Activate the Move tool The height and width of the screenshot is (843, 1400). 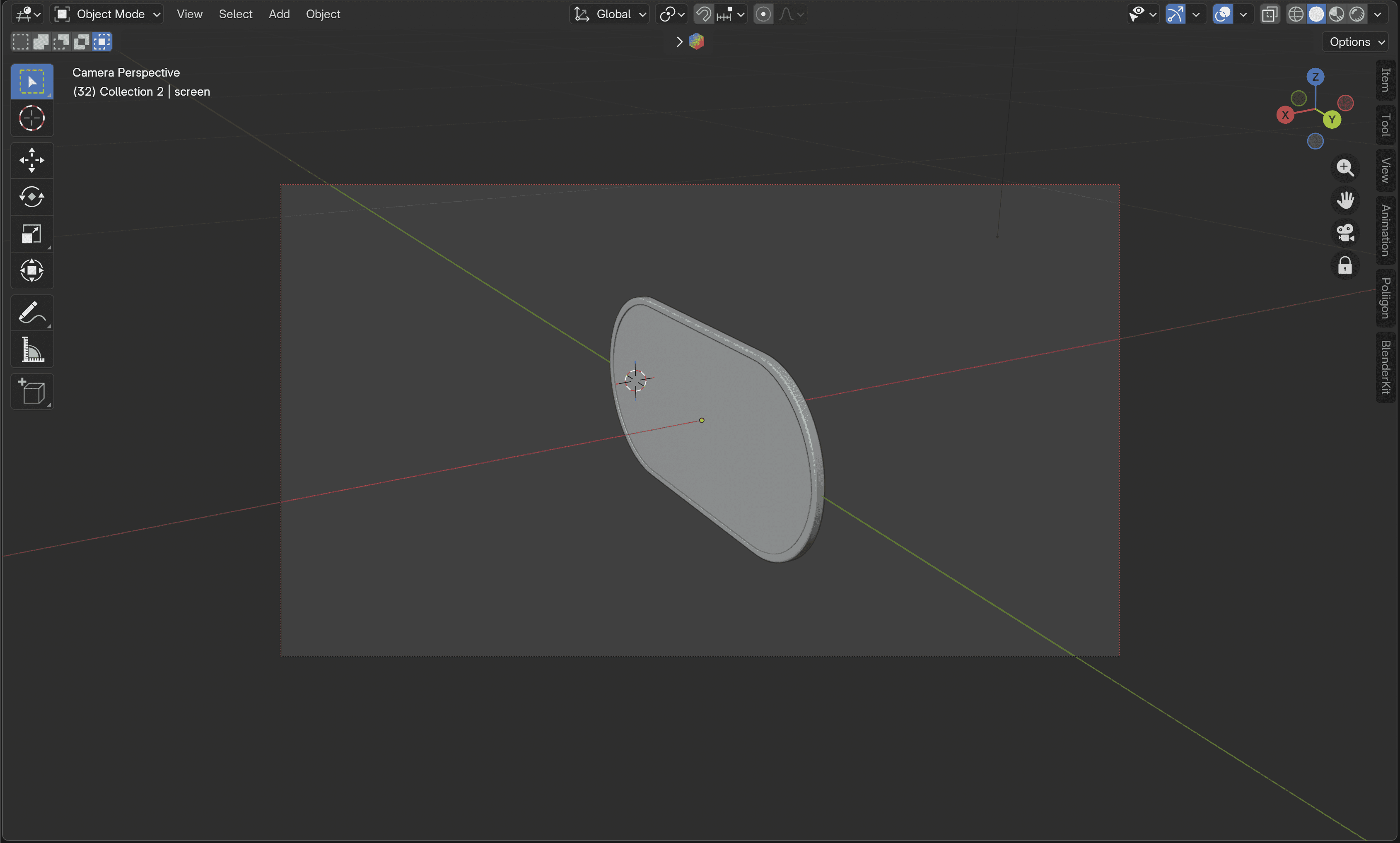pos(32,160)
